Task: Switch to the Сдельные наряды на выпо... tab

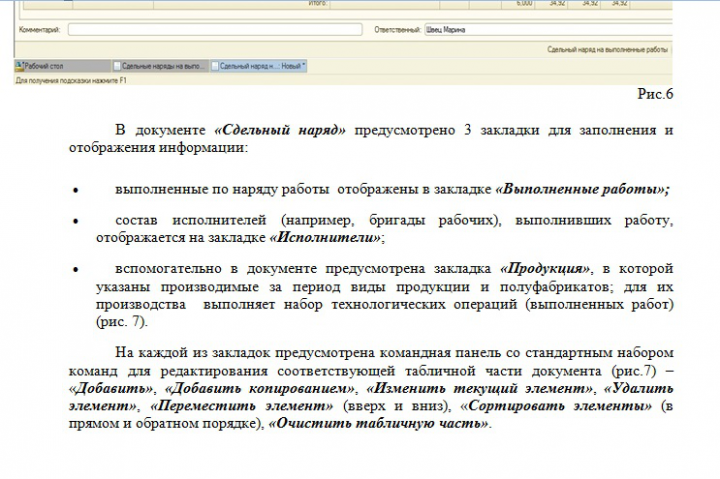Action: [160, 66]
